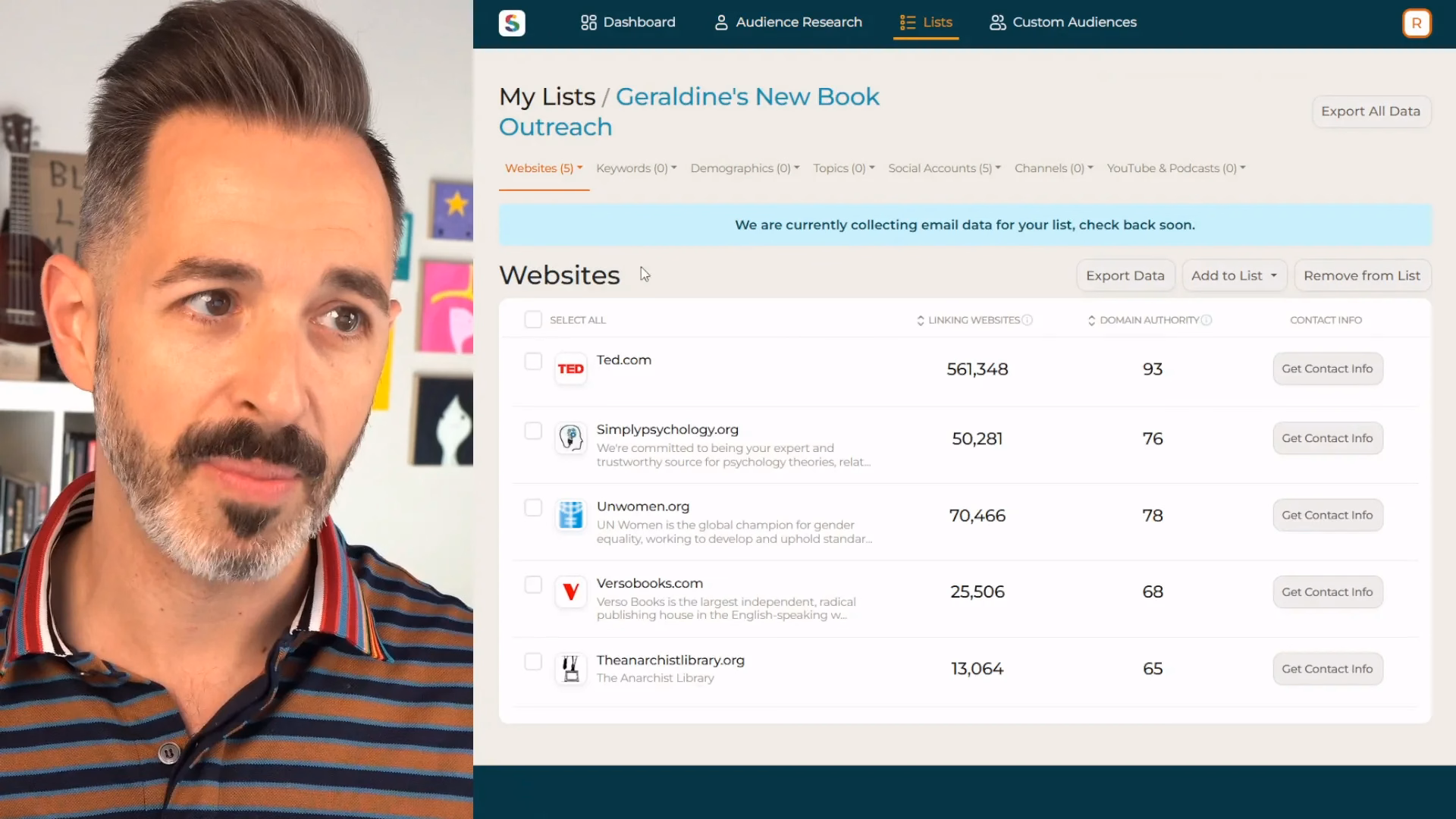Click the Versobooks red V icon

(570, 591)
